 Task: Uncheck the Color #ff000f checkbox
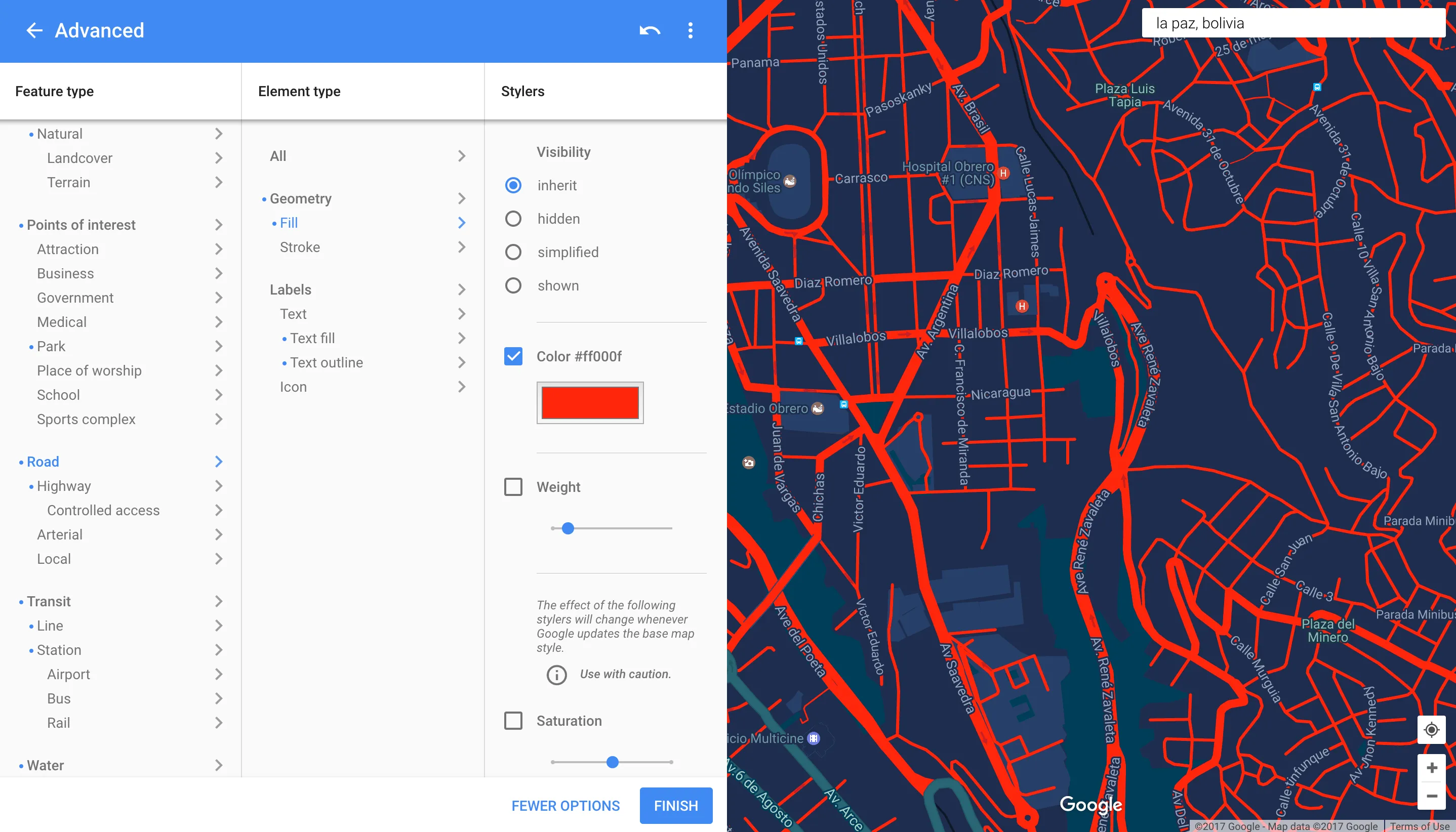(513, 357)
